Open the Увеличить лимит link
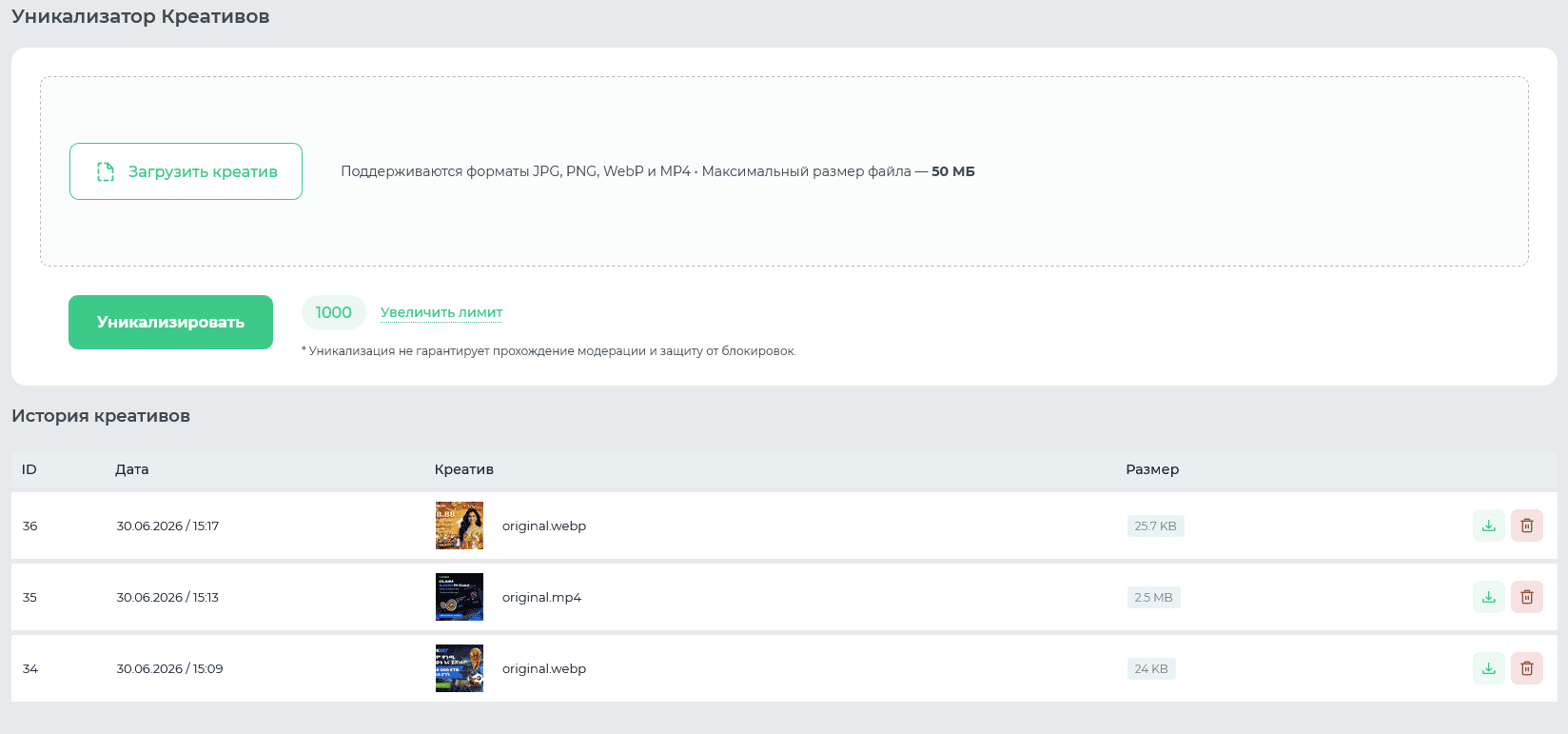The image size is (1568, 734). 441,312
